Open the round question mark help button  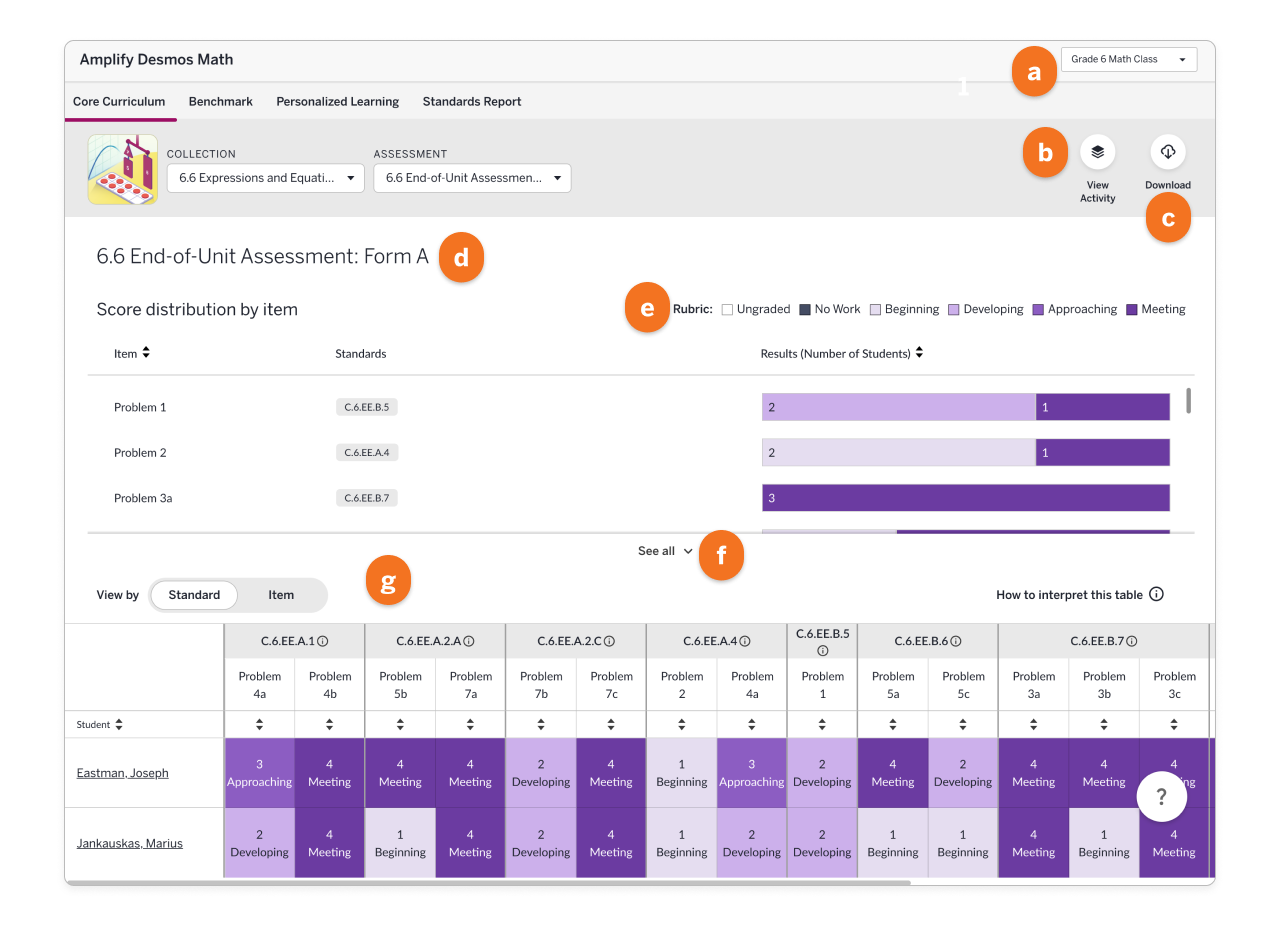point(1161,797)
